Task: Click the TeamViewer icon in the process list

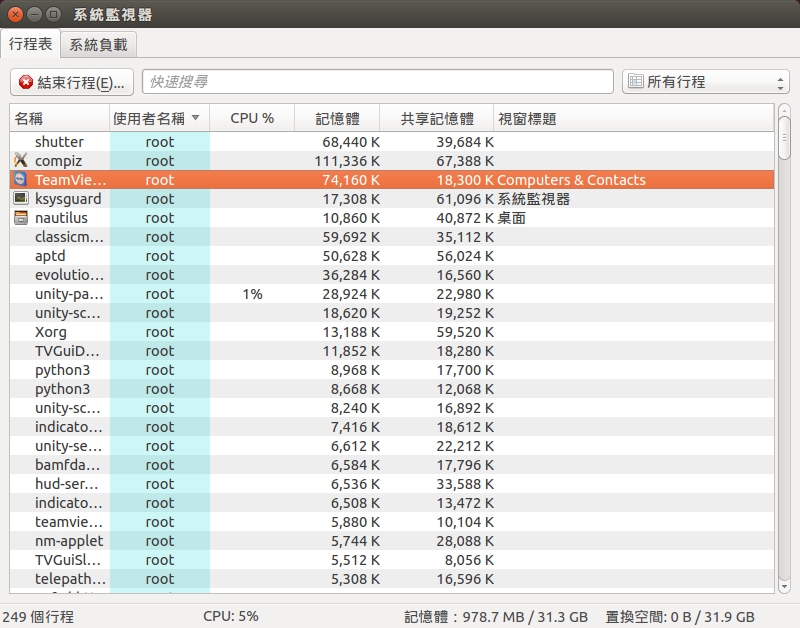Action: [22, 180]
